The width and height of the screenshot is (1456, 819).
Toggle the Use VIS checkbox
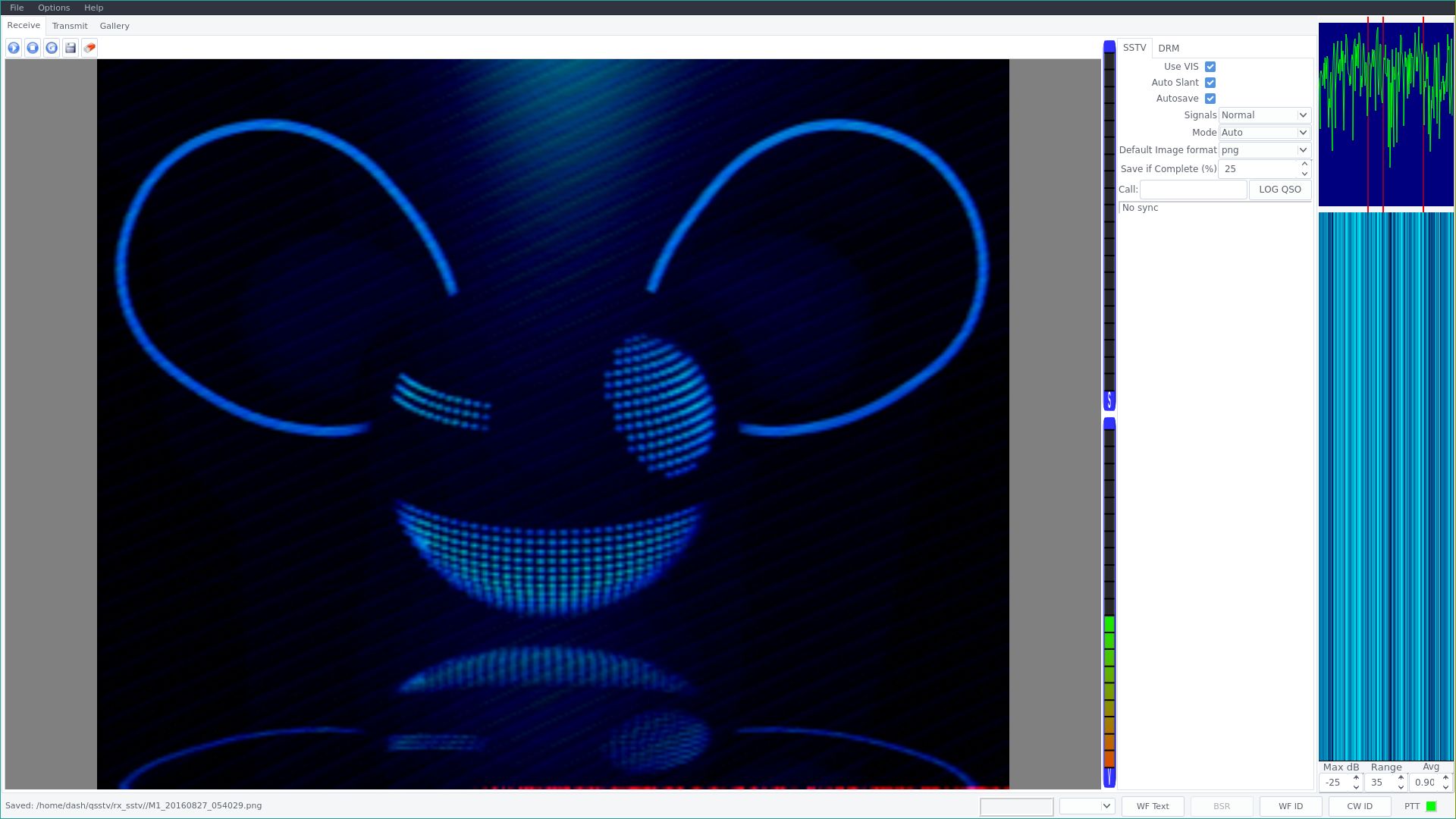tap(1210, 67)
